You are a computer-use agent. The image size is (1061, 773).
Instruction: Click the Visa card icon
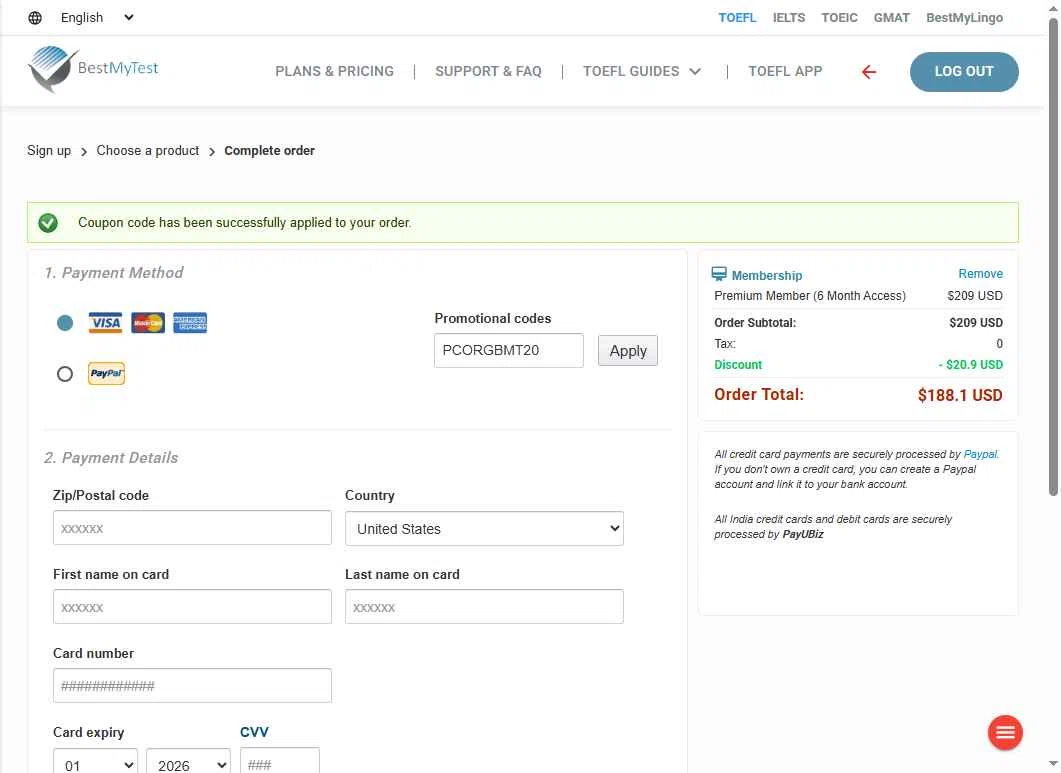pos(106,323)
